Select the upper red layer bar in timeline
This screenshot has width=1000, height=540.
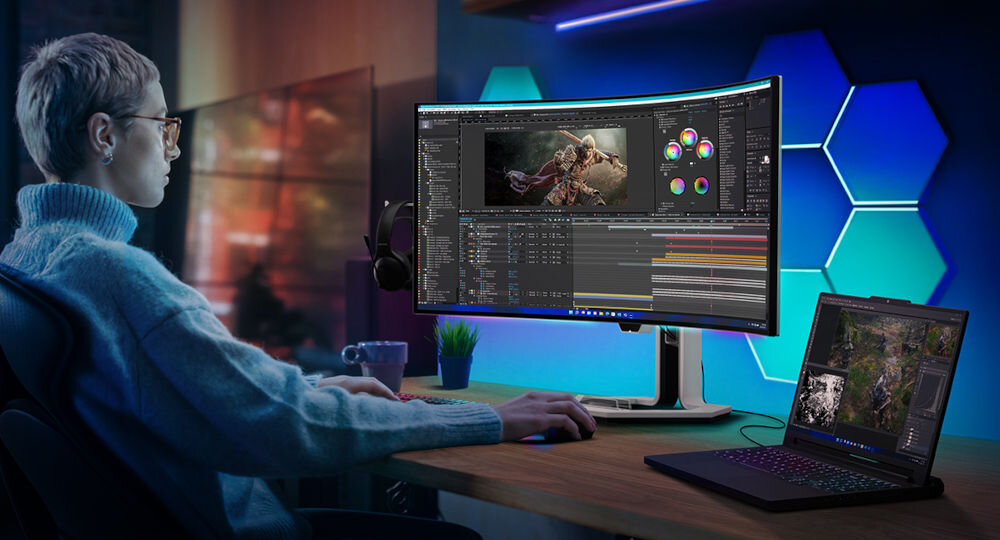click(x=717, y=238)
